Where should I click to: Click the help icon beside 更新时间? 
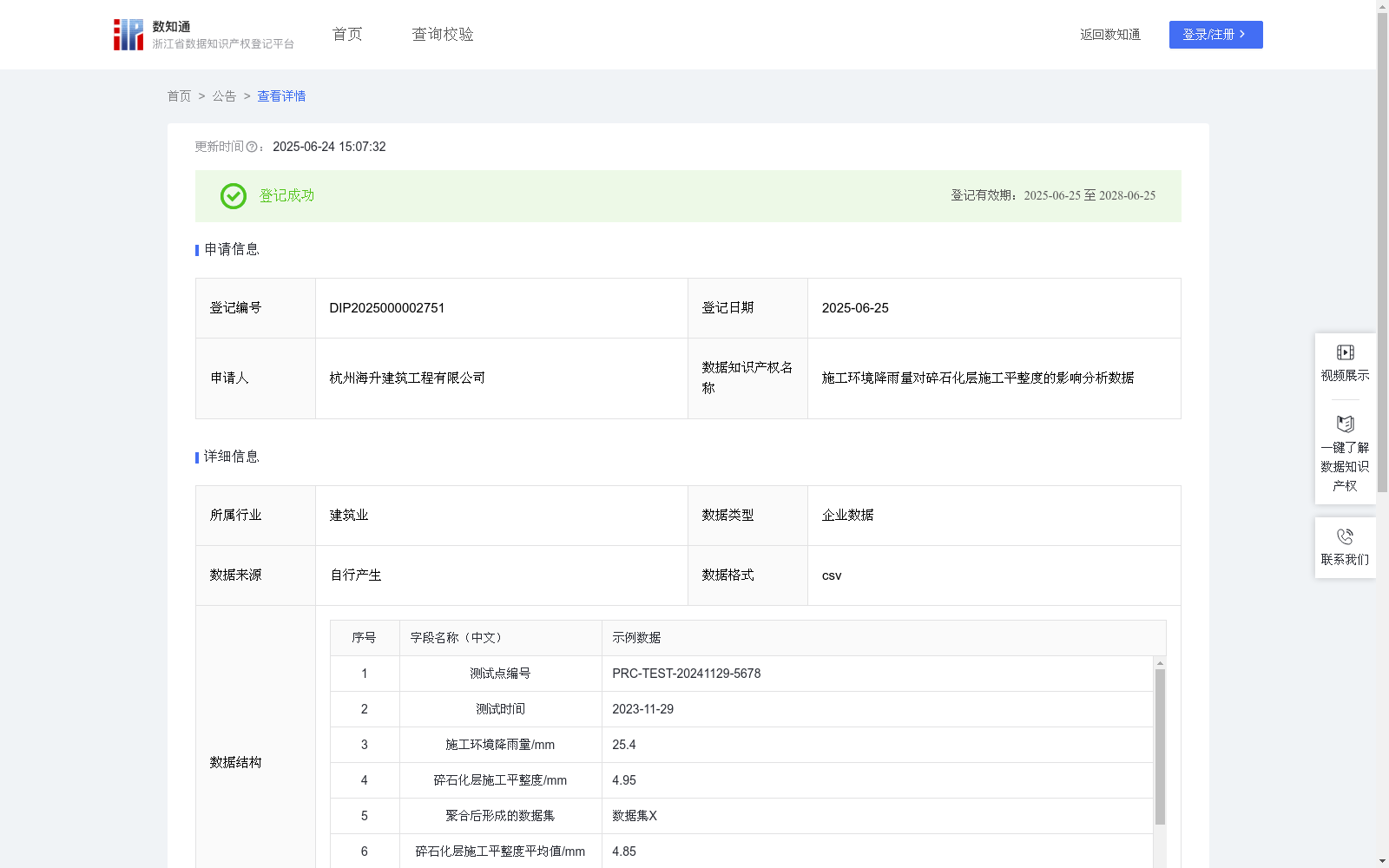click(x=252, y=148)
